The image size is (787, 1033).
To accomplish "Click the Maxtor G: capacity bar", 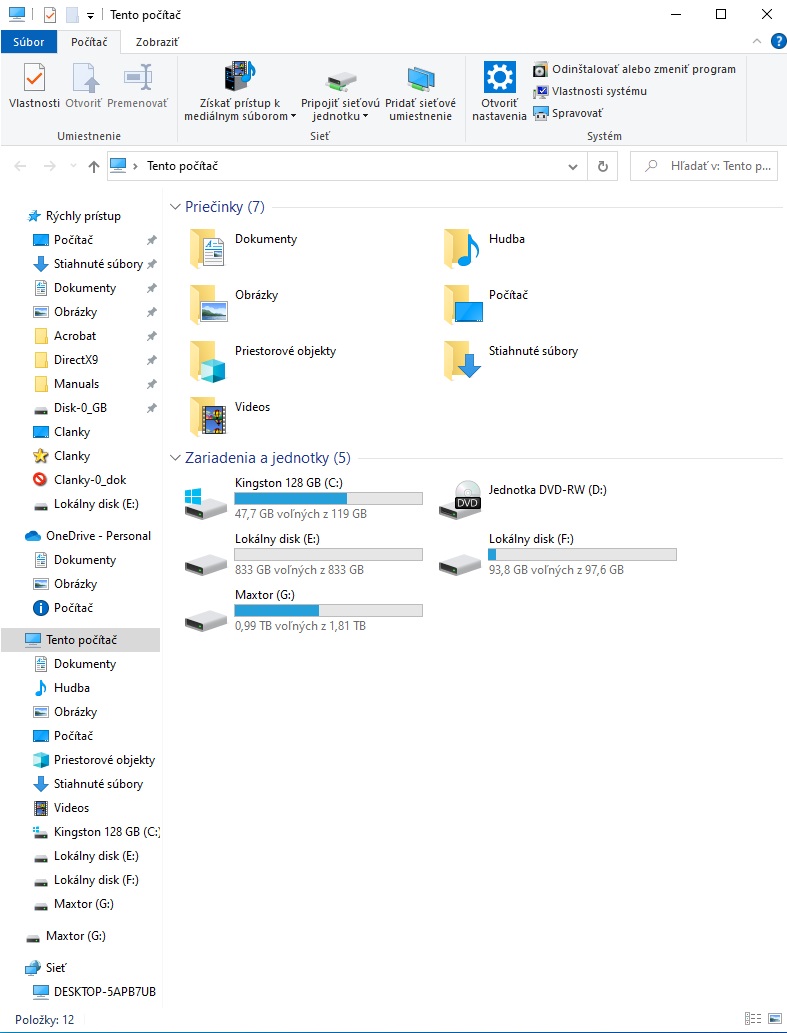I will pyautogui.click(x=329, y=611).
